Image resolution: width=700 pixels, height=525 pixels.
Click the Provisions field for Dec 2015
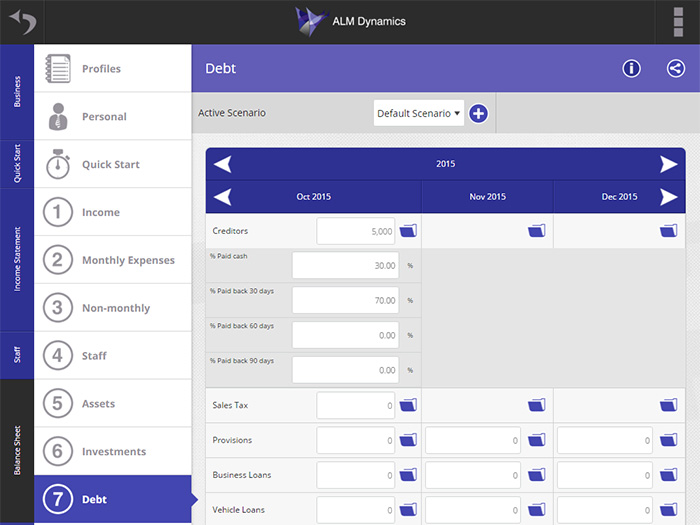[604, 440]
